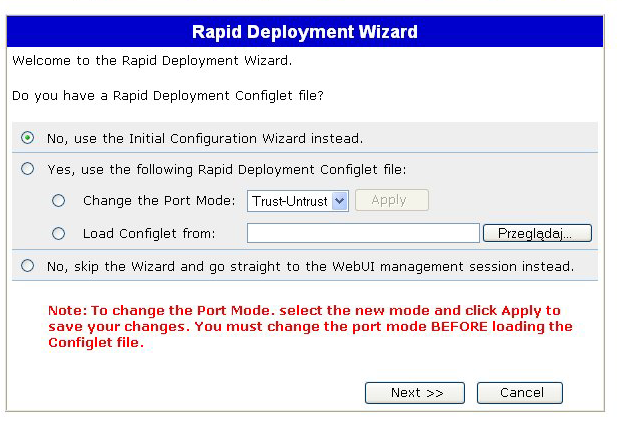
Task: Focus the Load Configlet file path field
Action: click(363, 233)
